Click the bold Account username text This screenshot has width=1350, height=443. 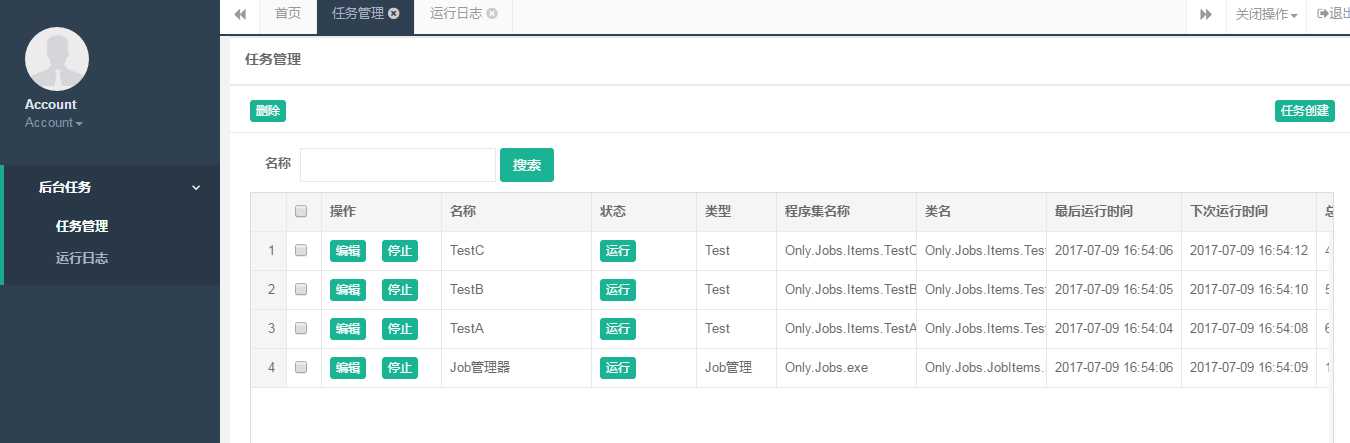click(51, 104)
